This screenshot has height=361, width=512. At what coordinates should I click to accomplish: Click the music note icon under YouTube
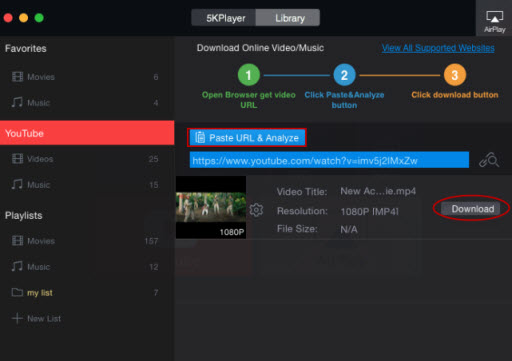point(17,184)
